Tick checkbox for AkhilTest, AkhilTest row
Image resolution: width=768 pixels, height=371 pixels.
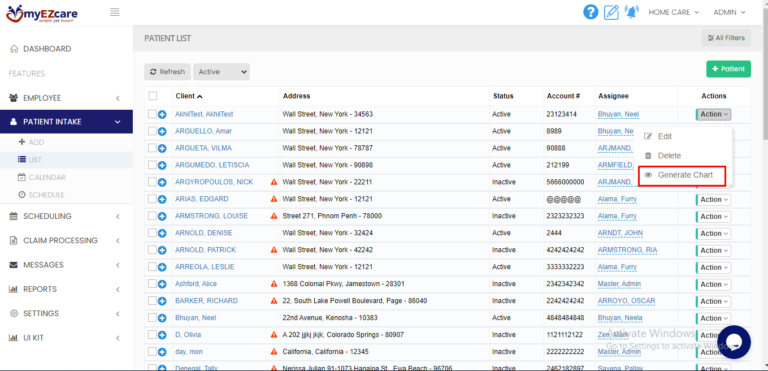tap(152, 114)
